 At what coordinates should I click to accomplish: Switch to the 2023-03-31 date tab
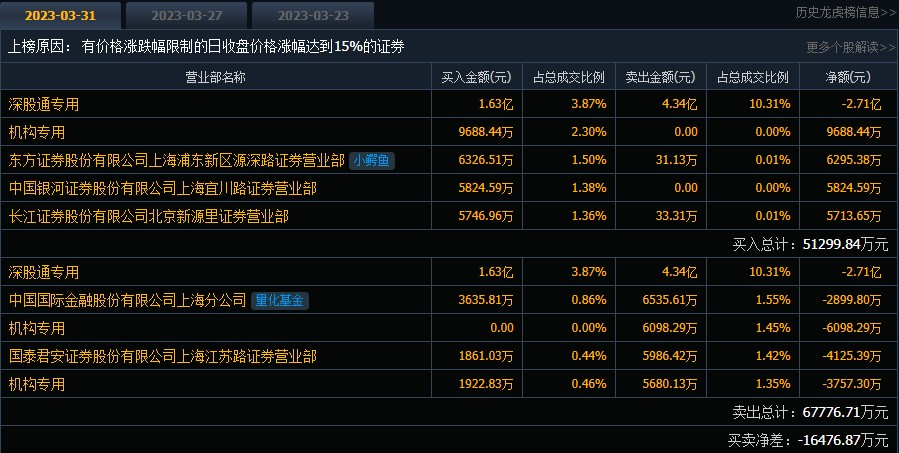click(60, 15)
